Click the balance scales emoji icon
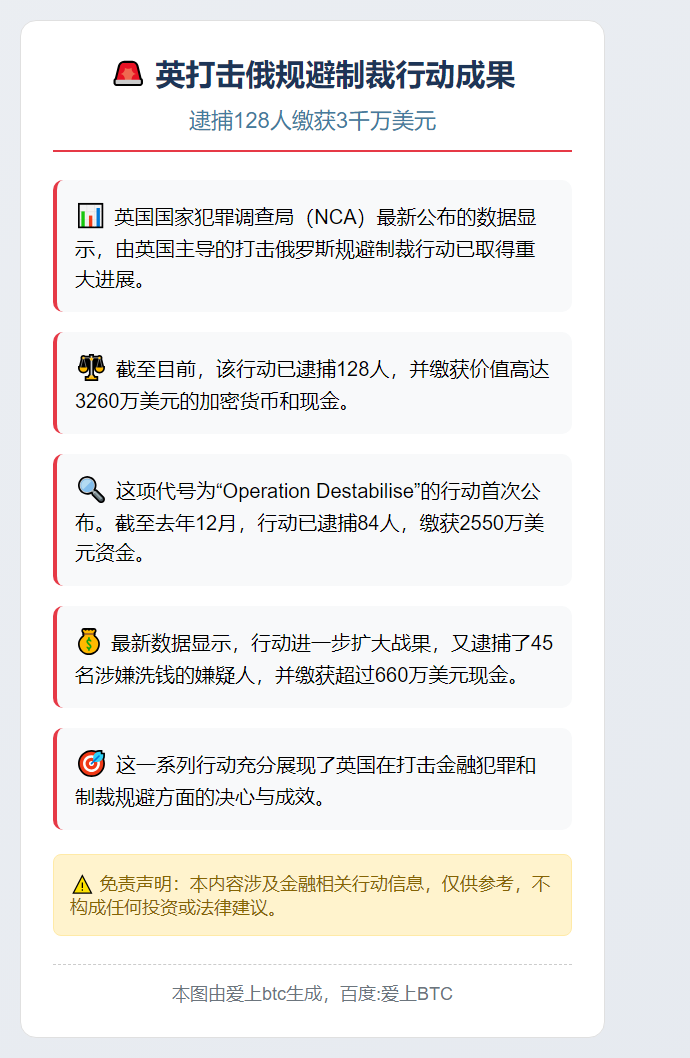 (91, 368)
